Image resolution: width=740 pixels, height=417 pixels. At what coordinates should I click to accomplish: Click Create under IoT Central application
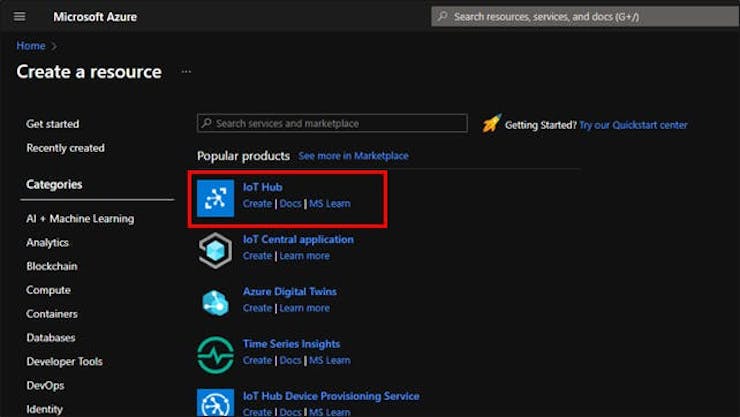(257, 256)
